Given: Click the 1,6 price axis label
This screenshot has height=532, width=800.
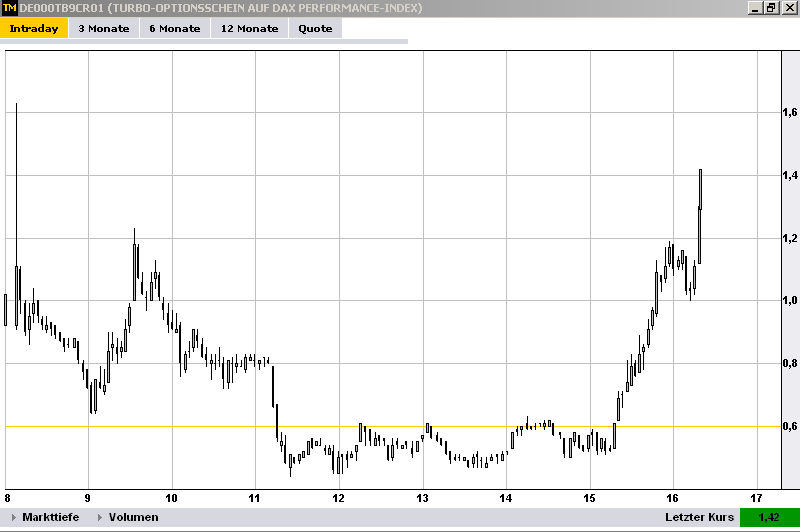Looking at the screenshot, I should [790, 112].
